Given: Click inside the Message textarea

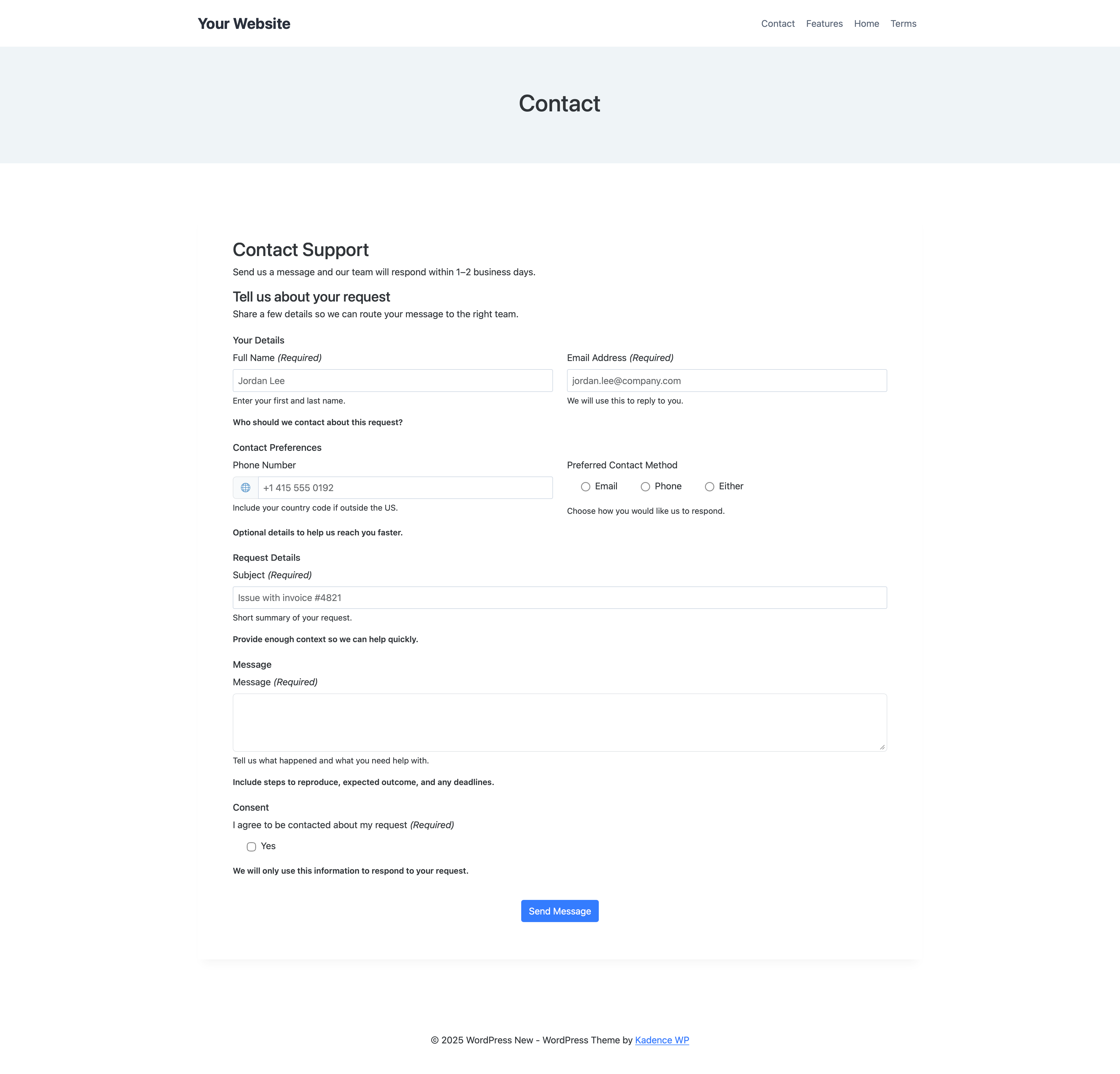Looking at the screenshot, I should (559, 722).
